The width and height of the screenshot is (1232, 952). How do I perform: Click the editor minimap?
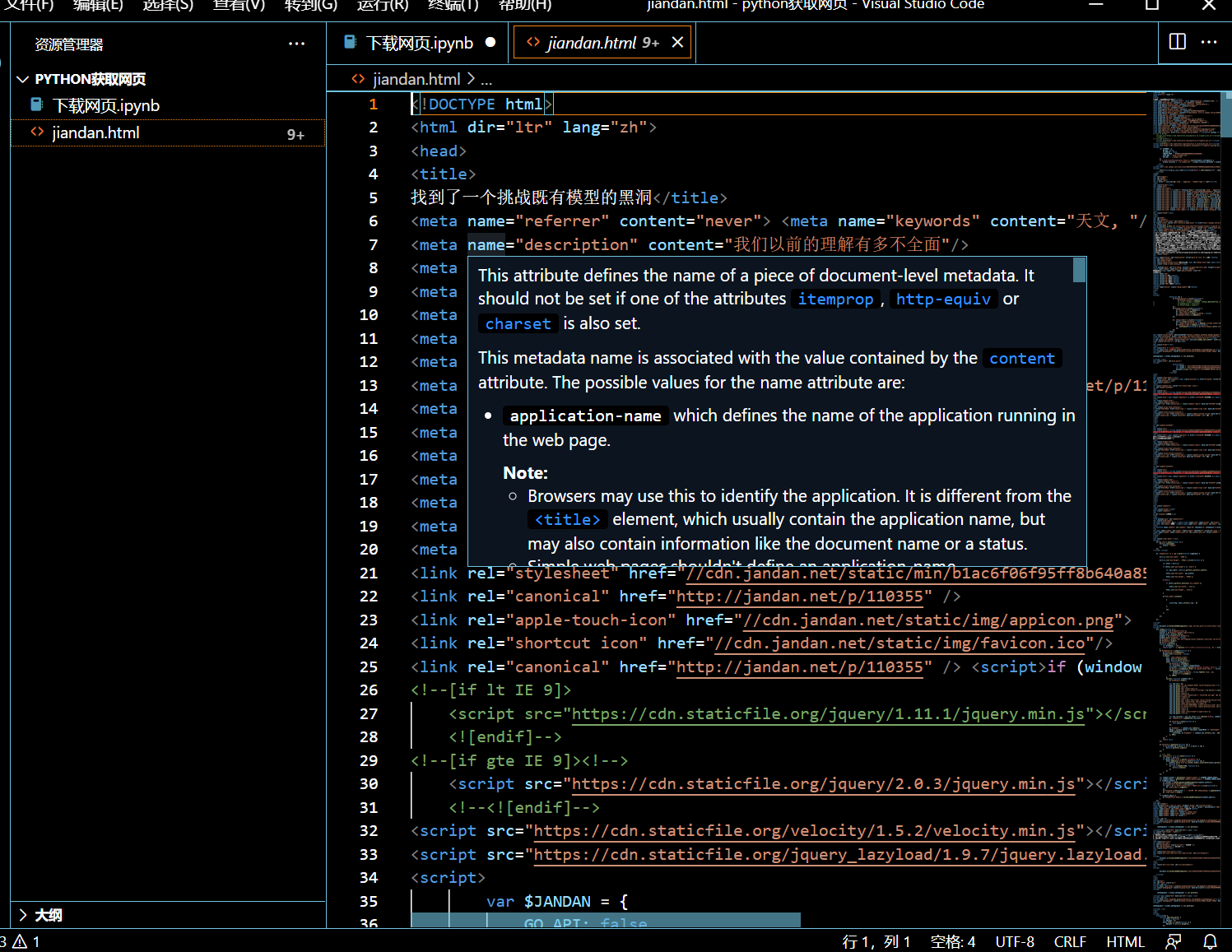(1186, 510)
